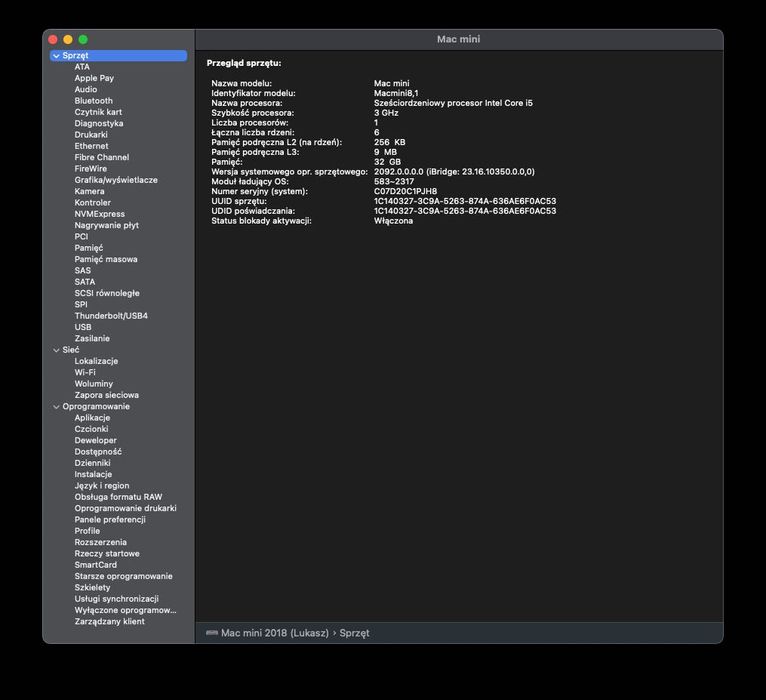Open Wi-Fi network details

pyautogui.click(x=85, y=372)
